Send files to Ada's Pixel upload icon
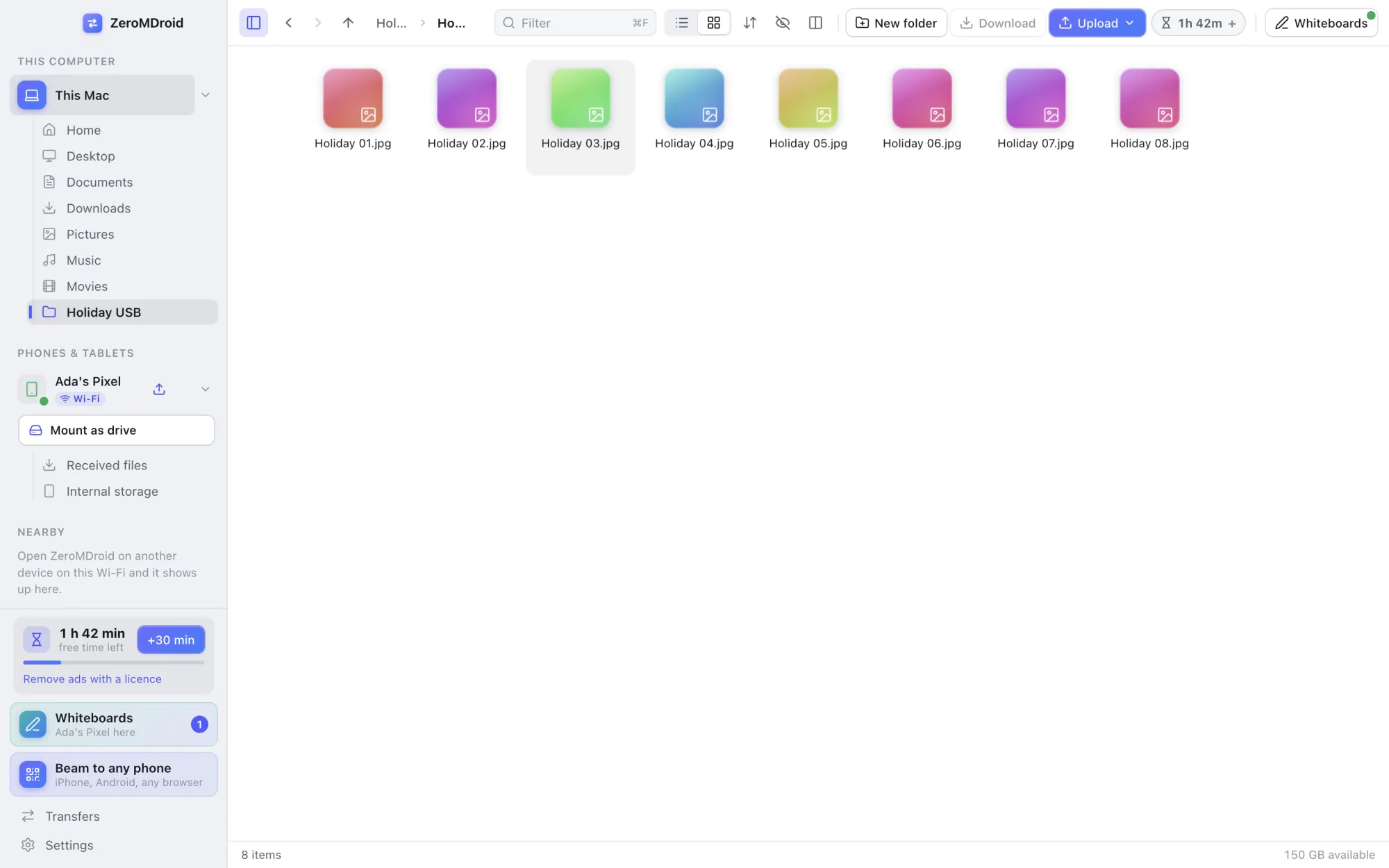The image size is (1389, 868). click(159, 389)
